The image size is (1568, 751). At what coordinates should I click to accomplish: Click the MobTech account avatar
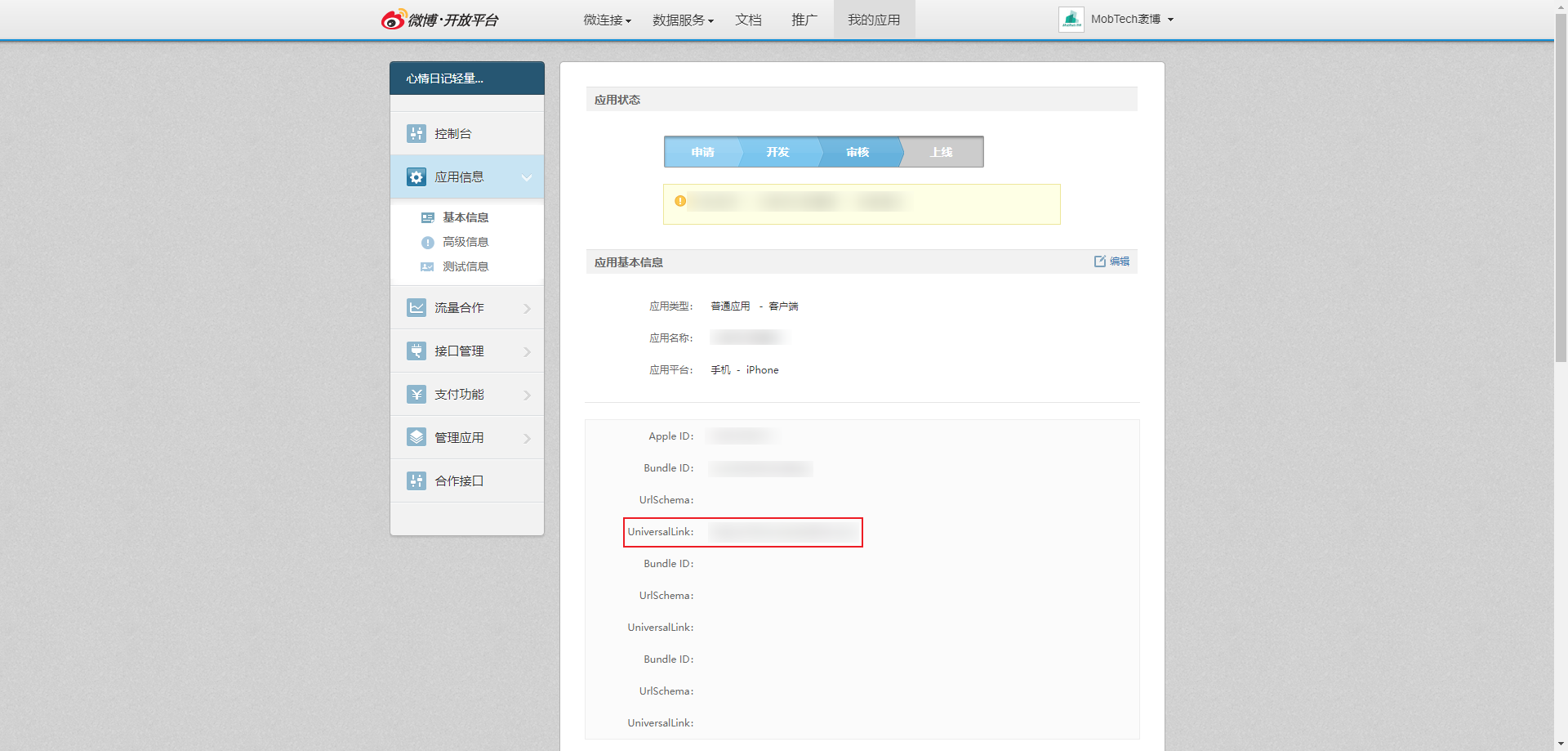pos(1071,19)
